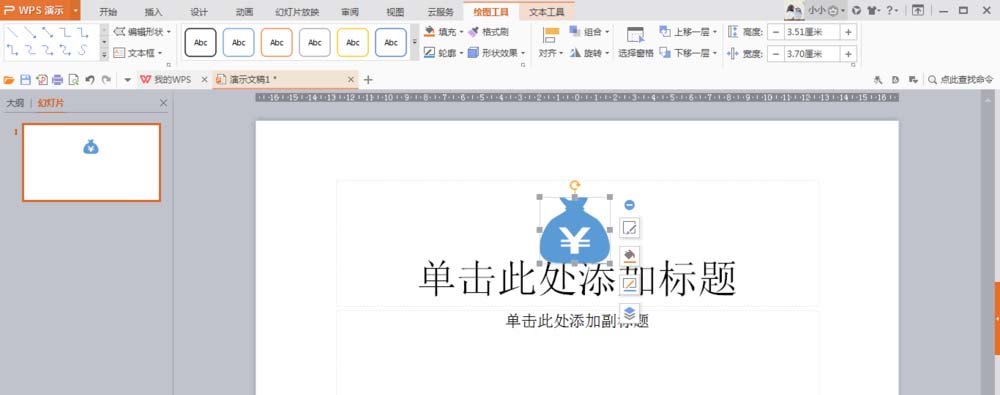Add a new document tab with plus button
This screenshot has height=395, width=1000.
click(x=368, y=80)
